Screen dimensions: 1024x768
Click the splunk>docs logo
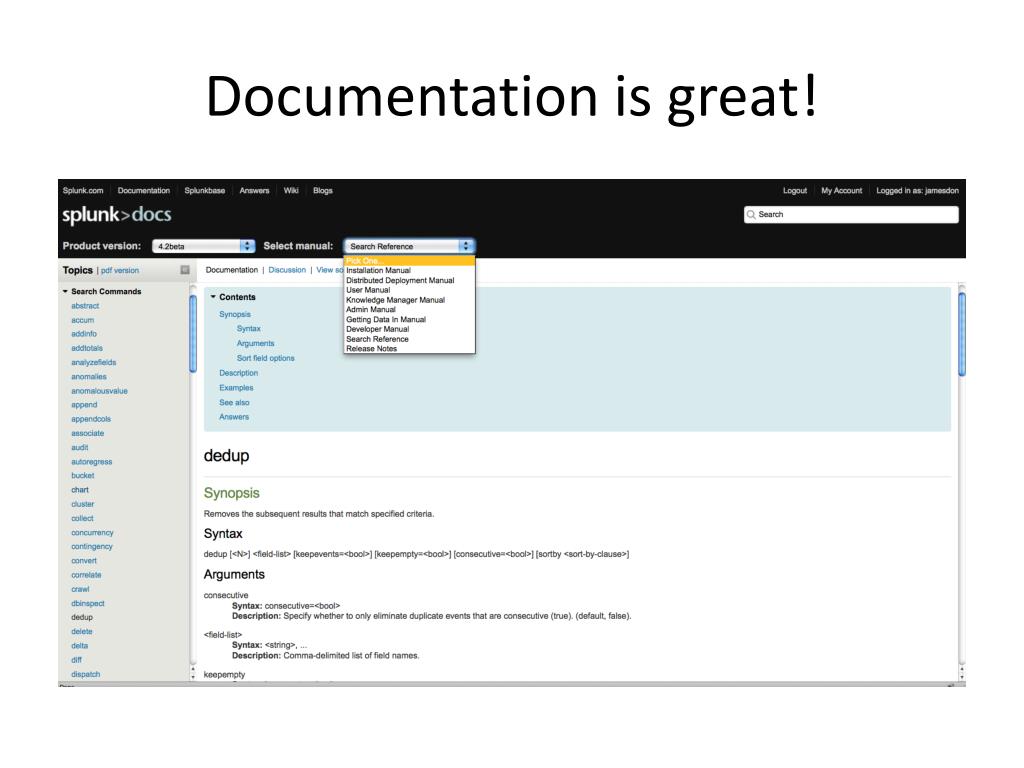(117, 215)
